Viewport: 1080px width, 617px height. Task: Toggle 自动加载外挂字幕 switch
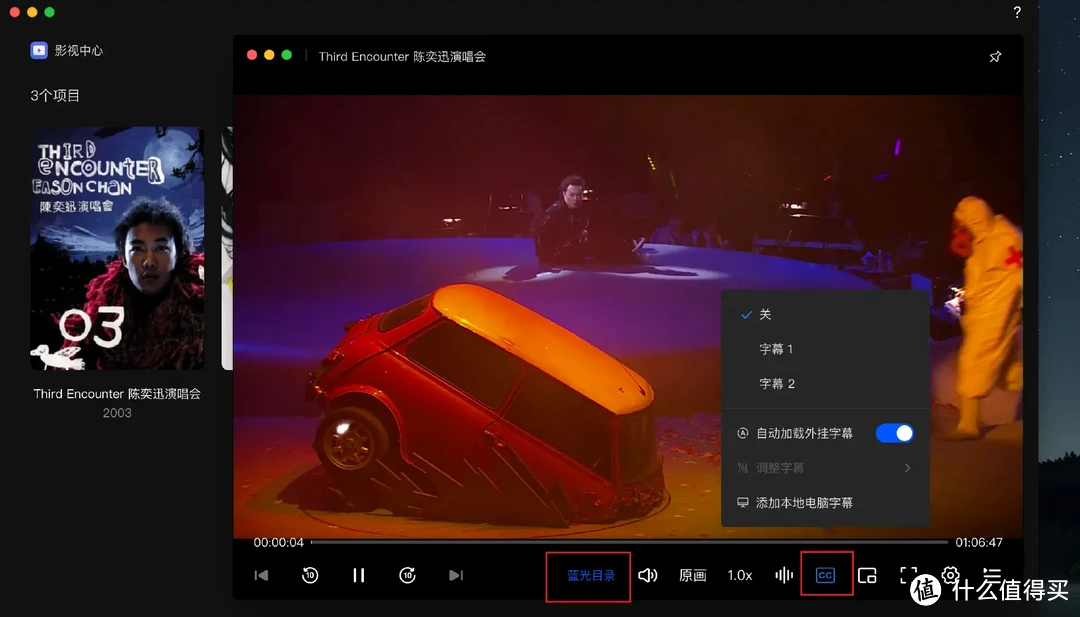pos(894,433)
